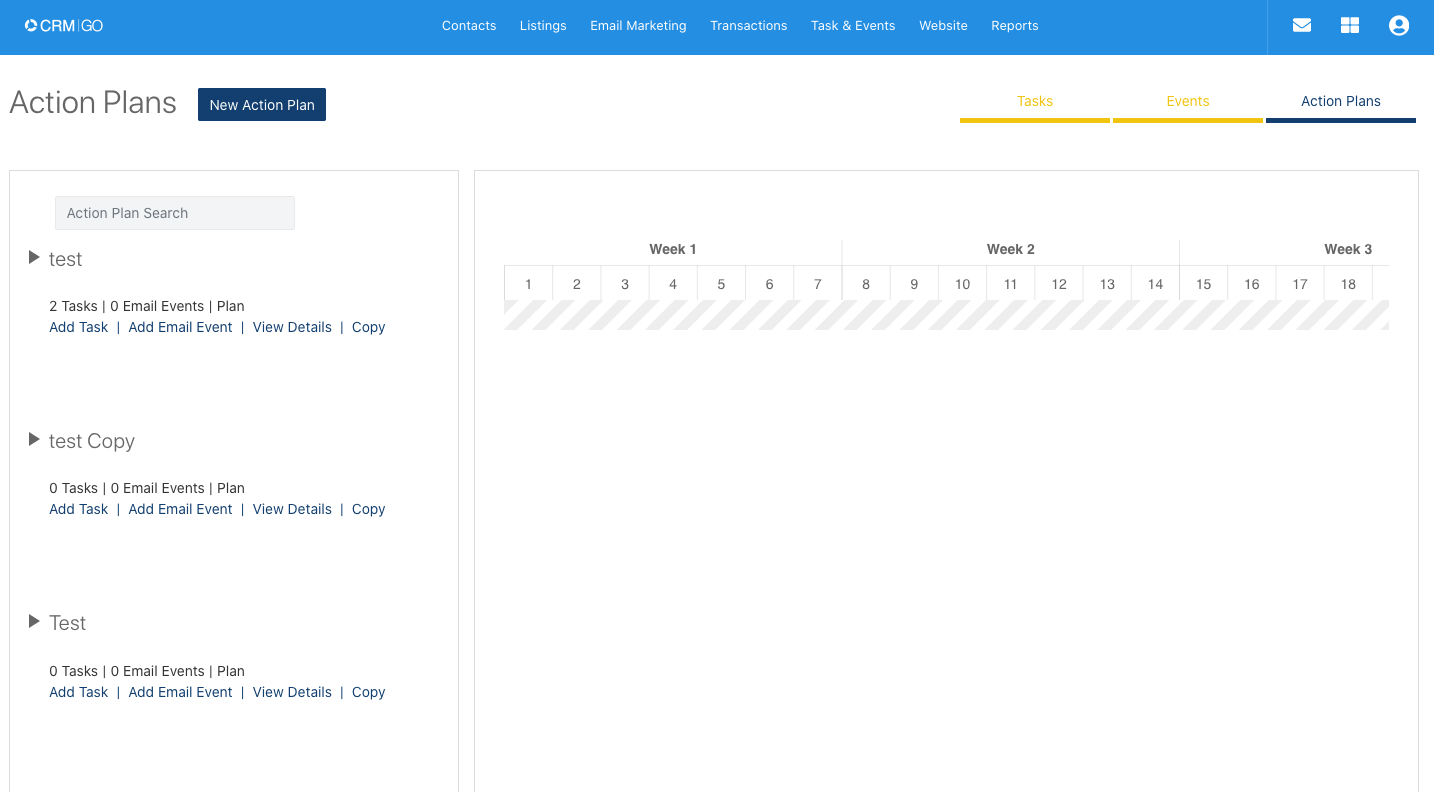1434x792 pixels.
Task: Open the Transactions menu
Action: pyautogui.click(x=748, y=25)
